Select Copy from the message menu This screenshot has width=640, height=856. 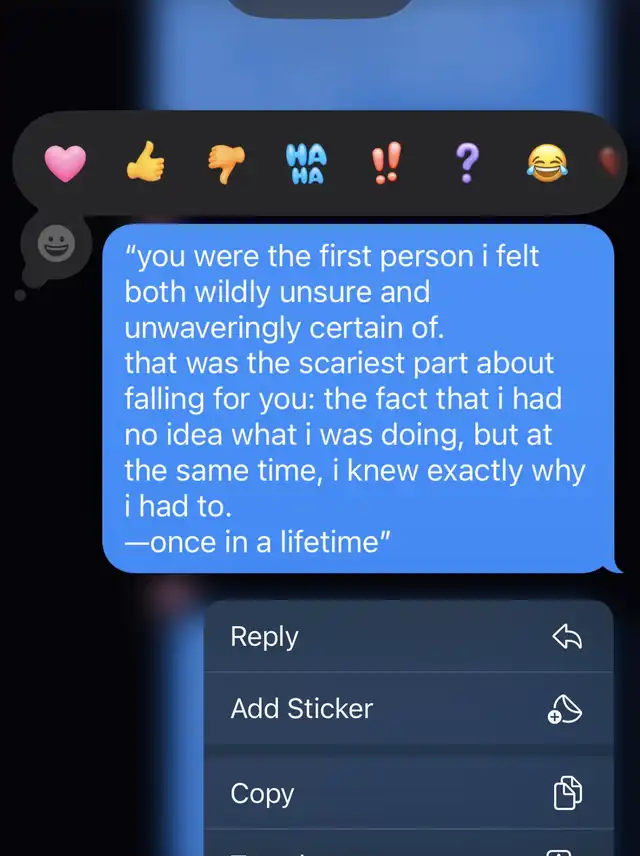pos(408,793)
